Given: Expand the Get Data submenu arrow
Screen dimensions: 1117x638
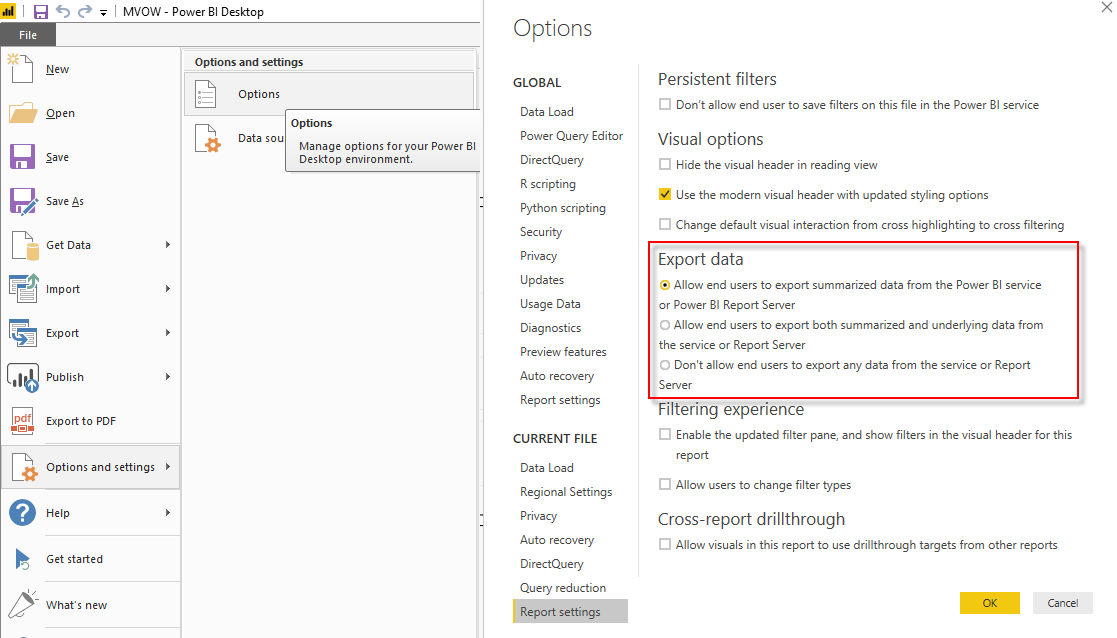Looking at the screenshot, I should tap(168, 245).
